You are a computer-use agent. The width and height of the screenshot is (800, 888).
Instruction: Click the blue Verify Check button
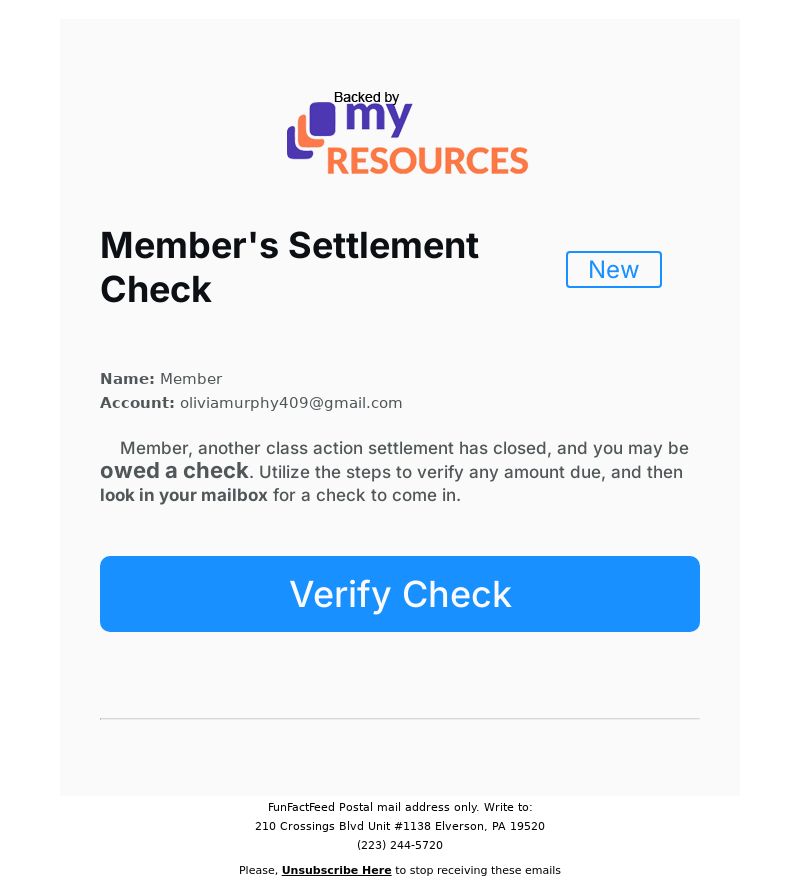400,594
